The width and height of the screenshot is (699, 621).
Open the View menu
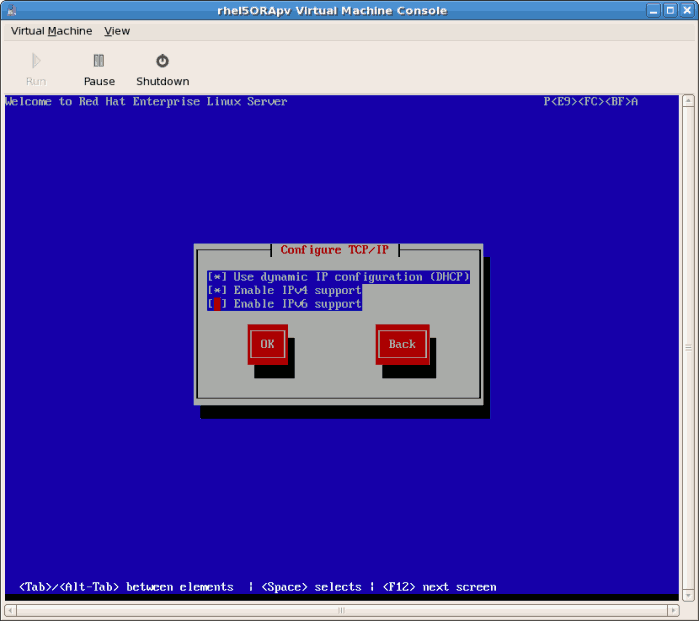tap(117, 31)
